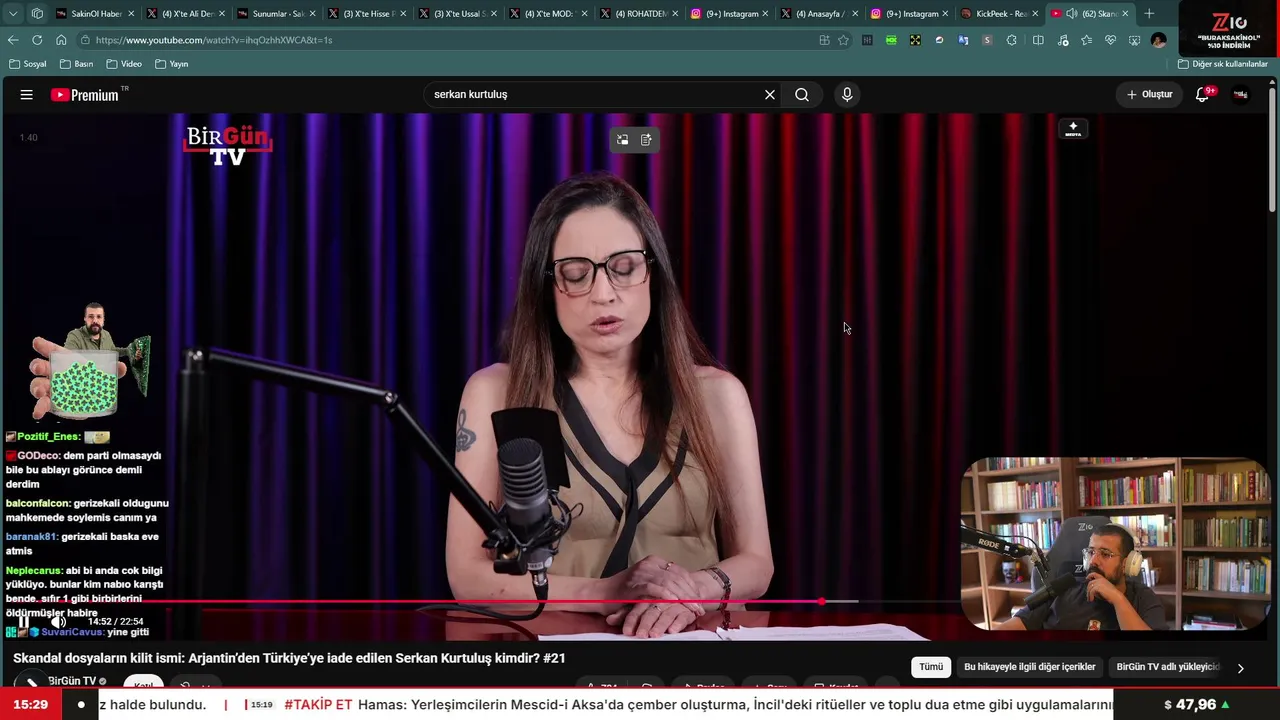Open the tab search dropdown arrow

pyautogui.click(x=13, y=14)
